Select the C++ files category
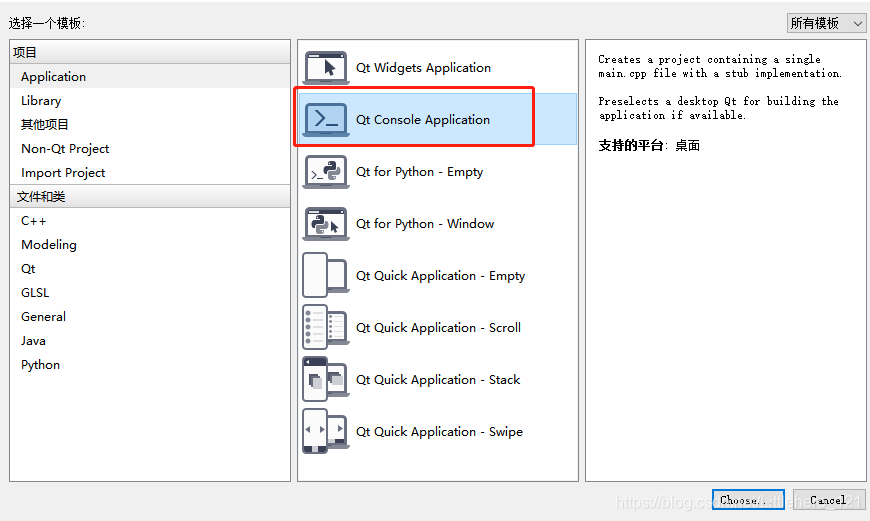Screen dimensions: 870x521 tap(150, 221)
